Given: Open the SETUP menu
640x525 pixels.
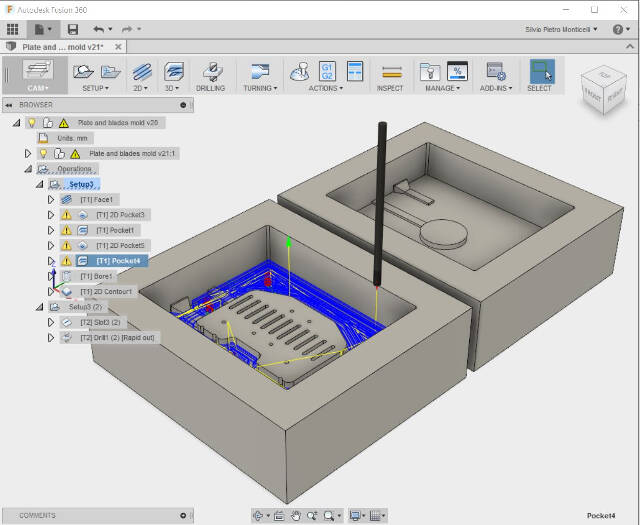Looking at the screenshot, I should pos(96,88).
